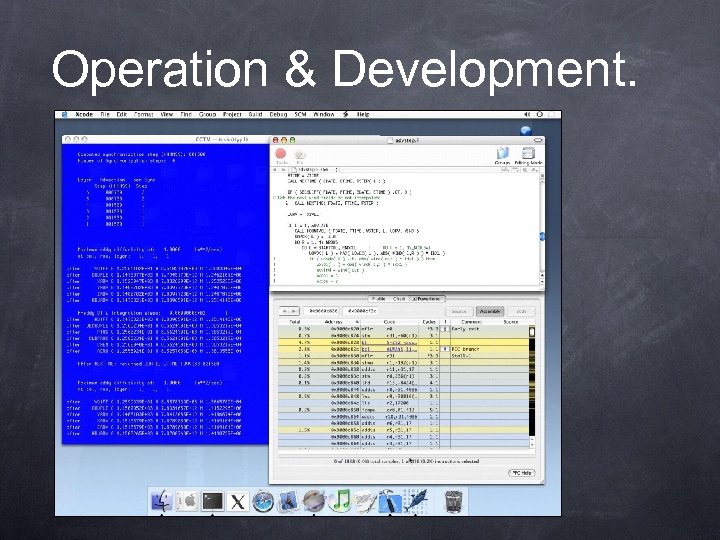The image size is (720, 540).
Task: Switch to Xcode in the Dock
Action: 390,501
